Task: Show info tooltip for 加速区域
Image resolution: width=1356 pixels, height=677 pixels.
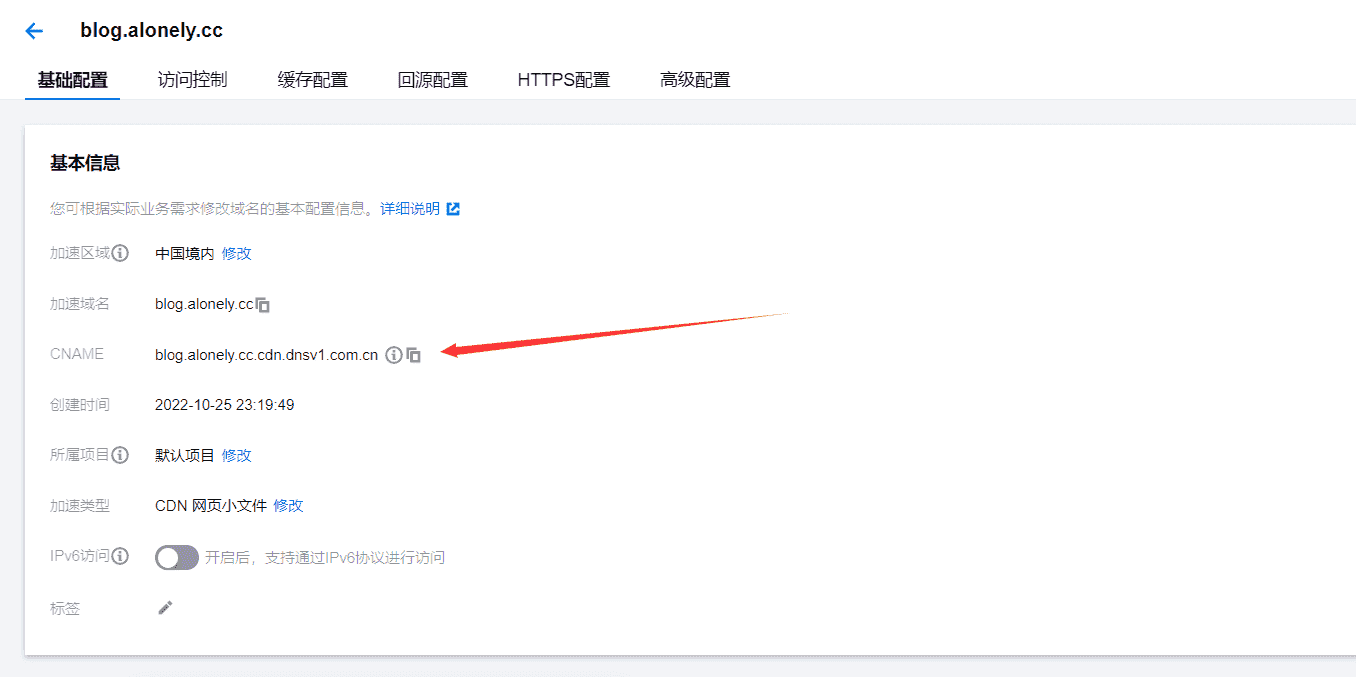Action: 120,254
